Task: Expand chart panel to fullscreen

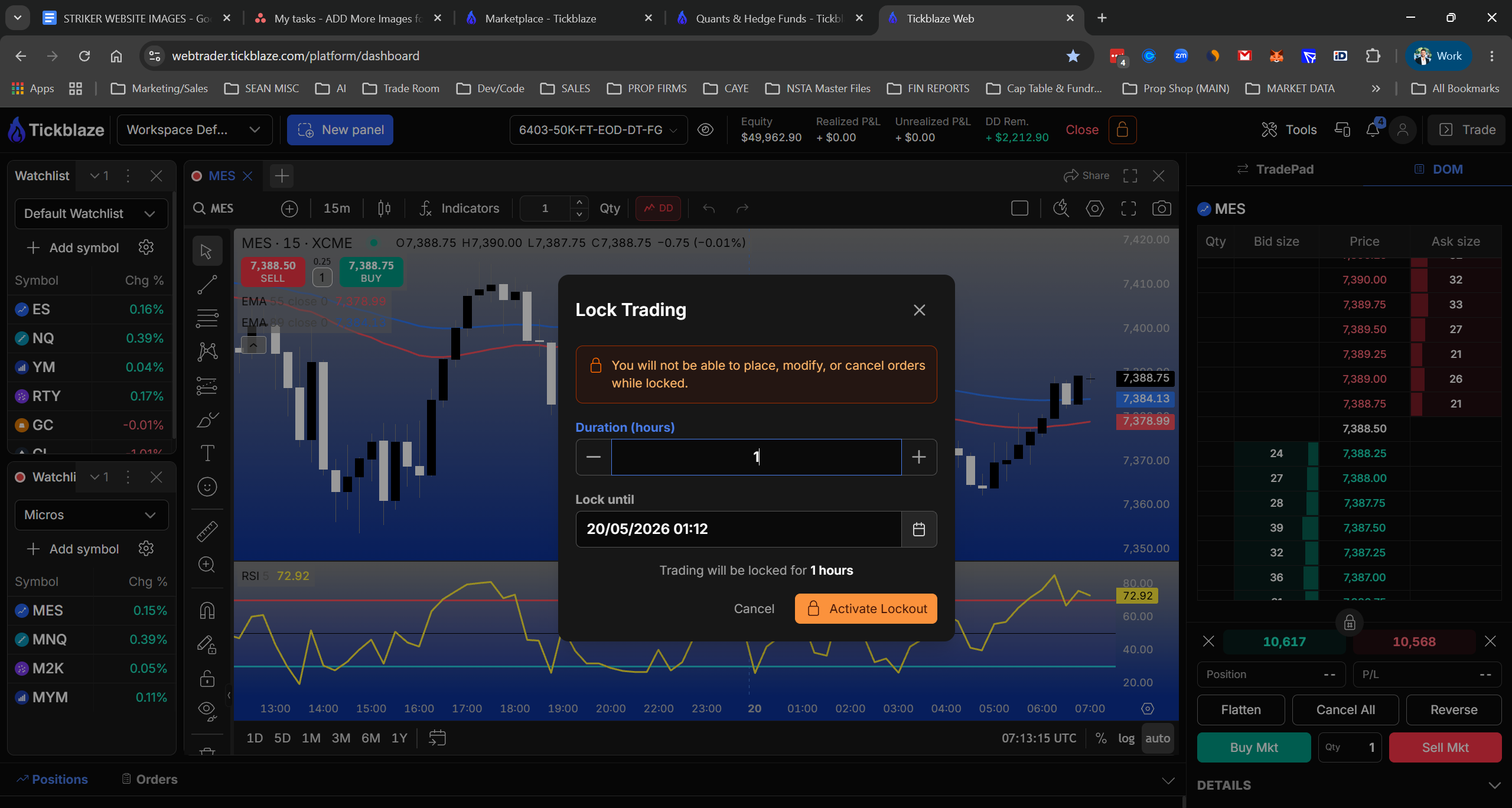Action: (1130, 176)
